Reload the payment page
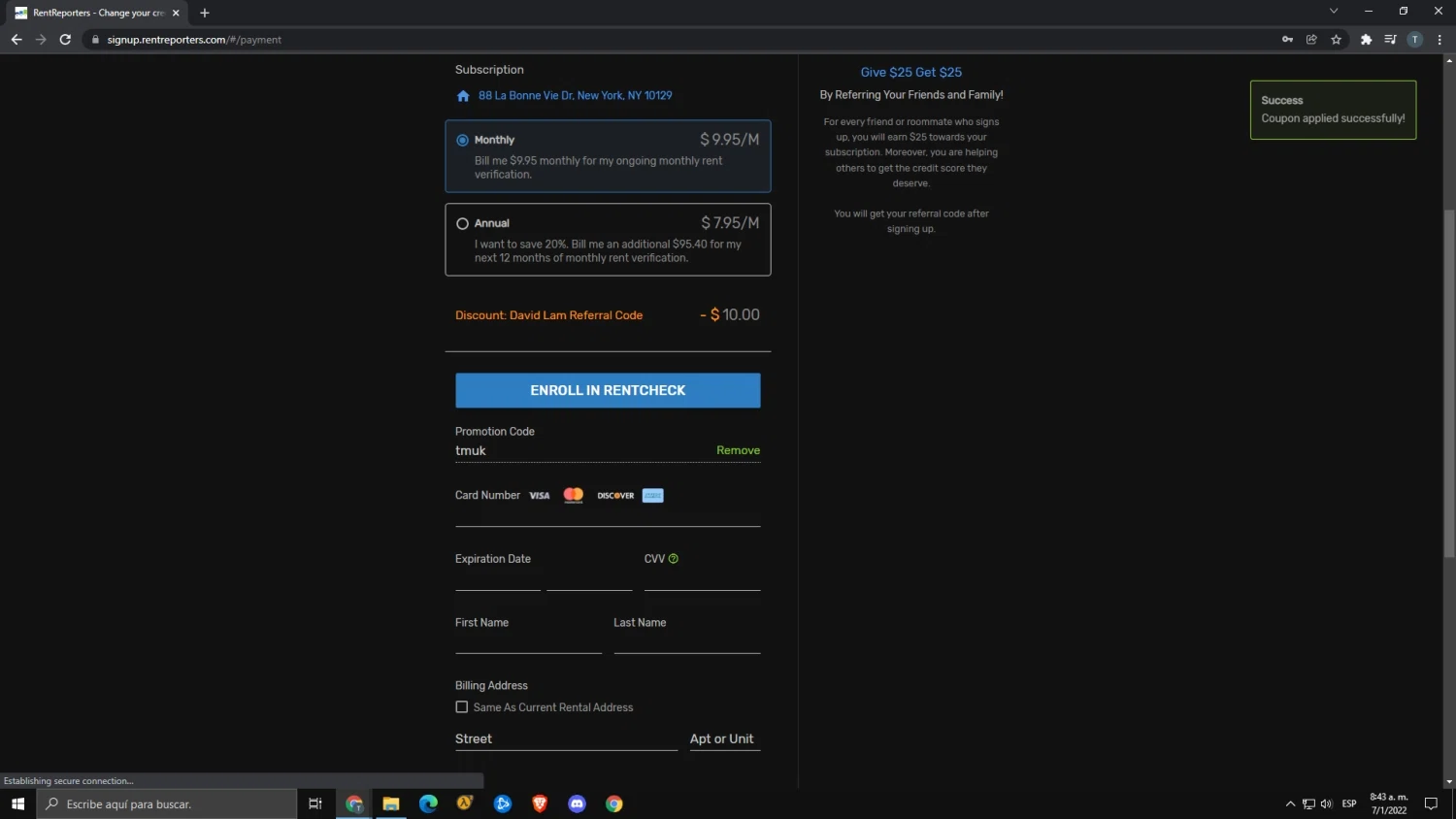Viewport: 1456px width, 819px height. pyautogui.click(x=65, y=40)
